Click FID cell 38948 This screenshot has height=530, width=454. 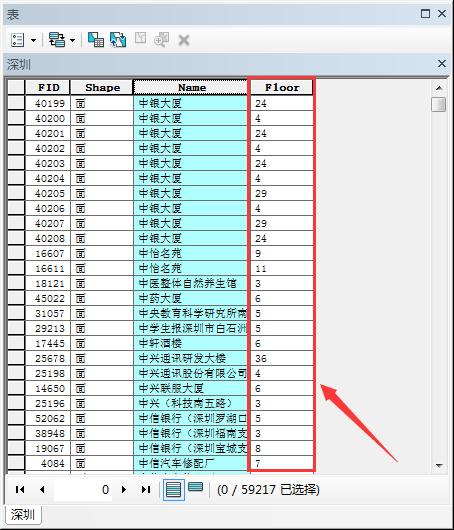48,433
